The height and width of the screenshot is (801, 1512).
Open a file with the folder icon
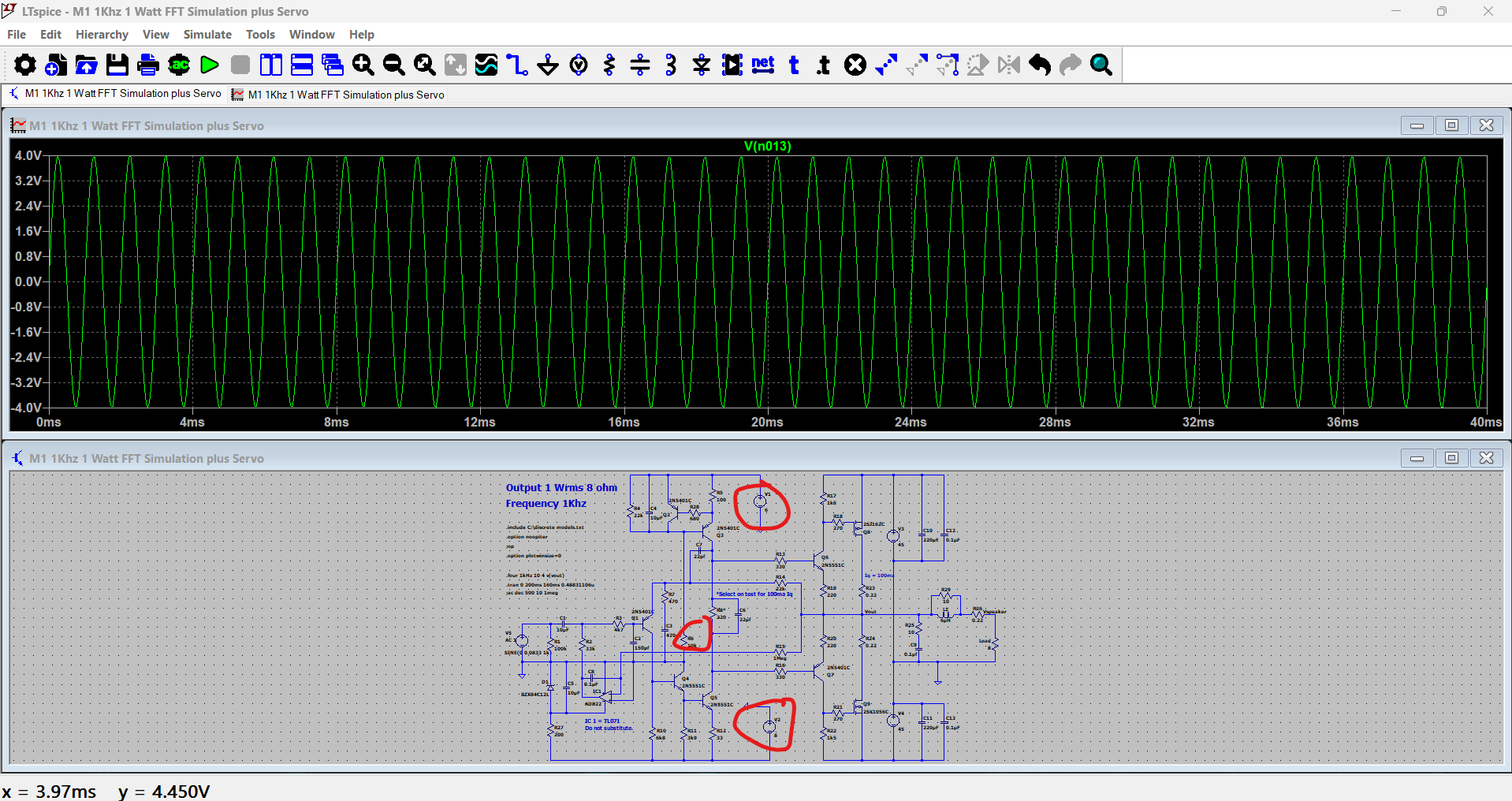[86, 65]
